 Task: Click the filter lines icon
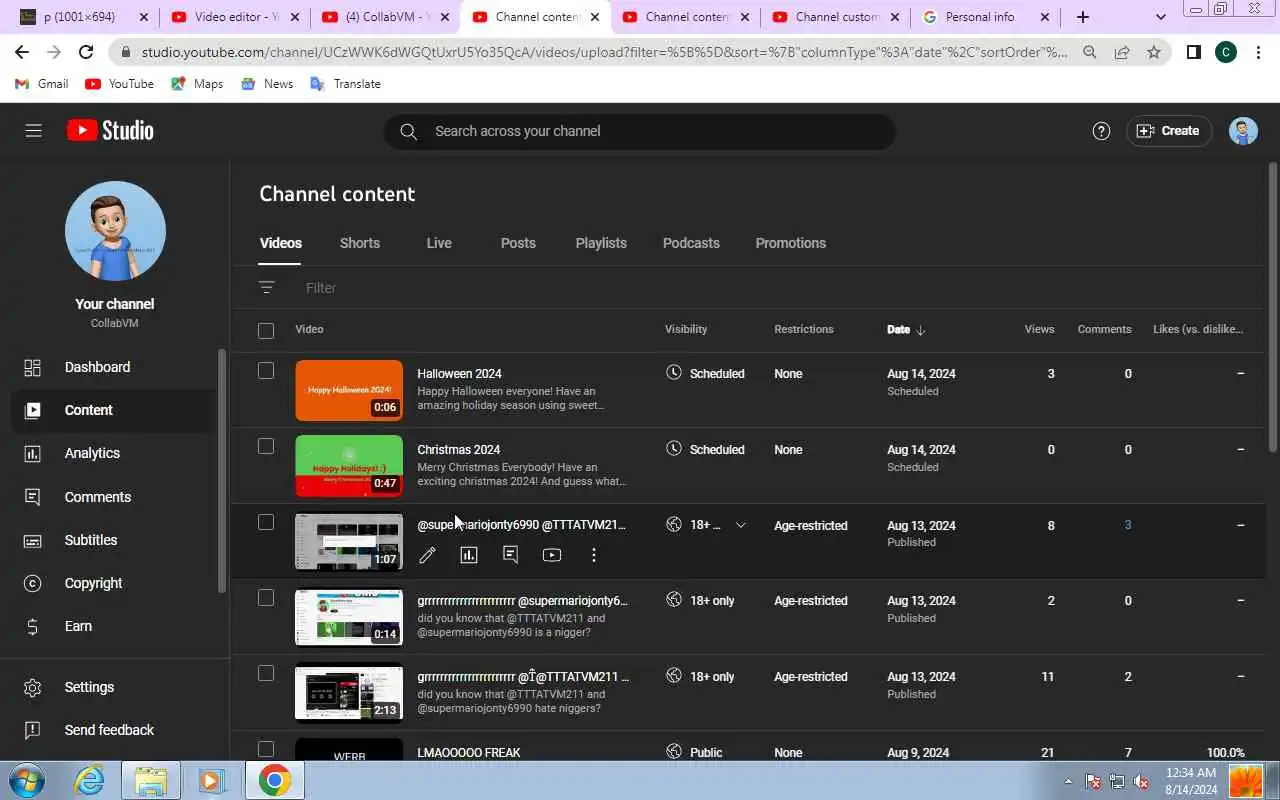pyautogui.click(x=266, y=288)
